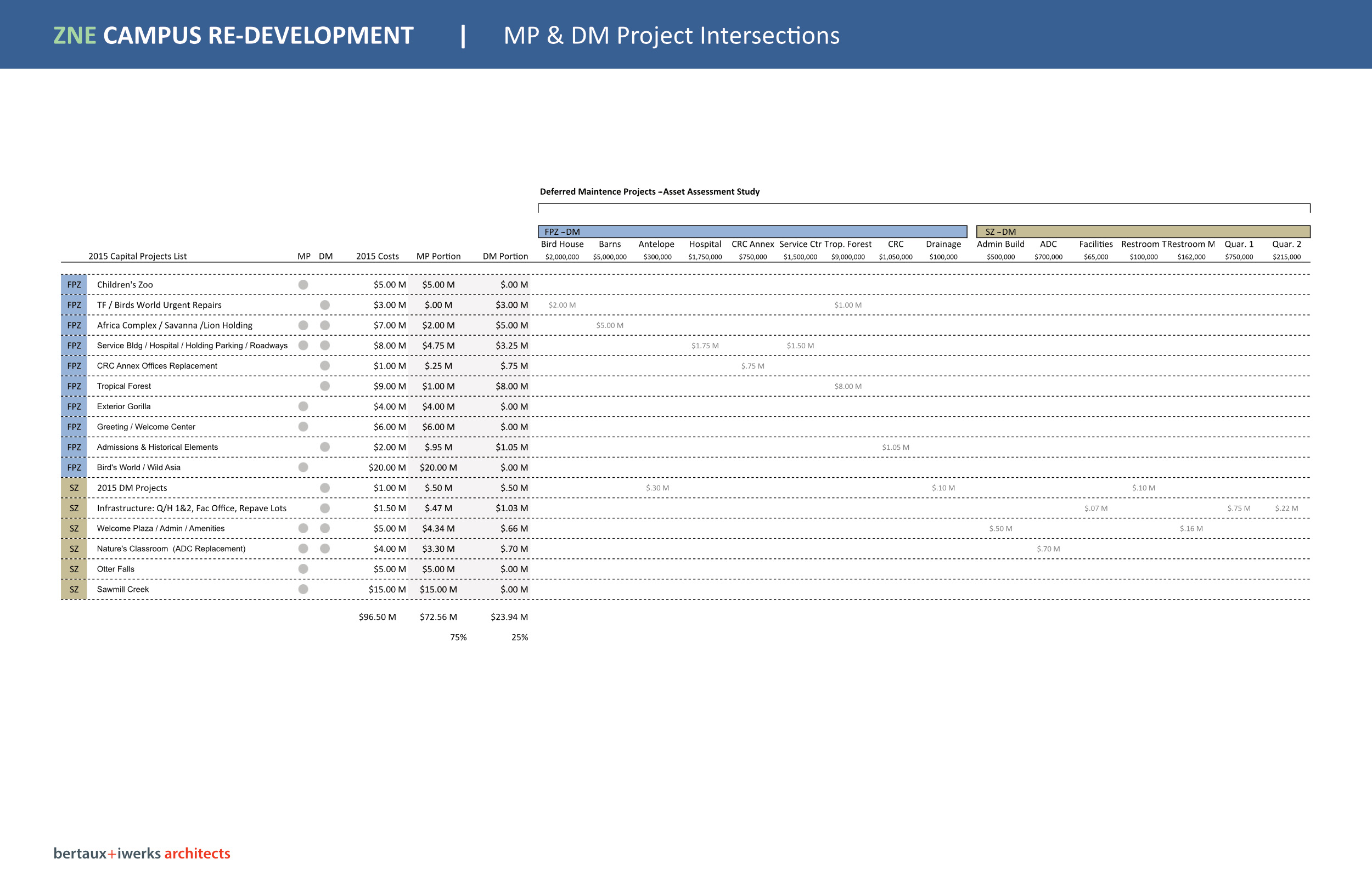Click the blue FPZ tag beside Children's Zoo
The width and height of the screenshot is (1372, 887).
(x=74, y=285)
